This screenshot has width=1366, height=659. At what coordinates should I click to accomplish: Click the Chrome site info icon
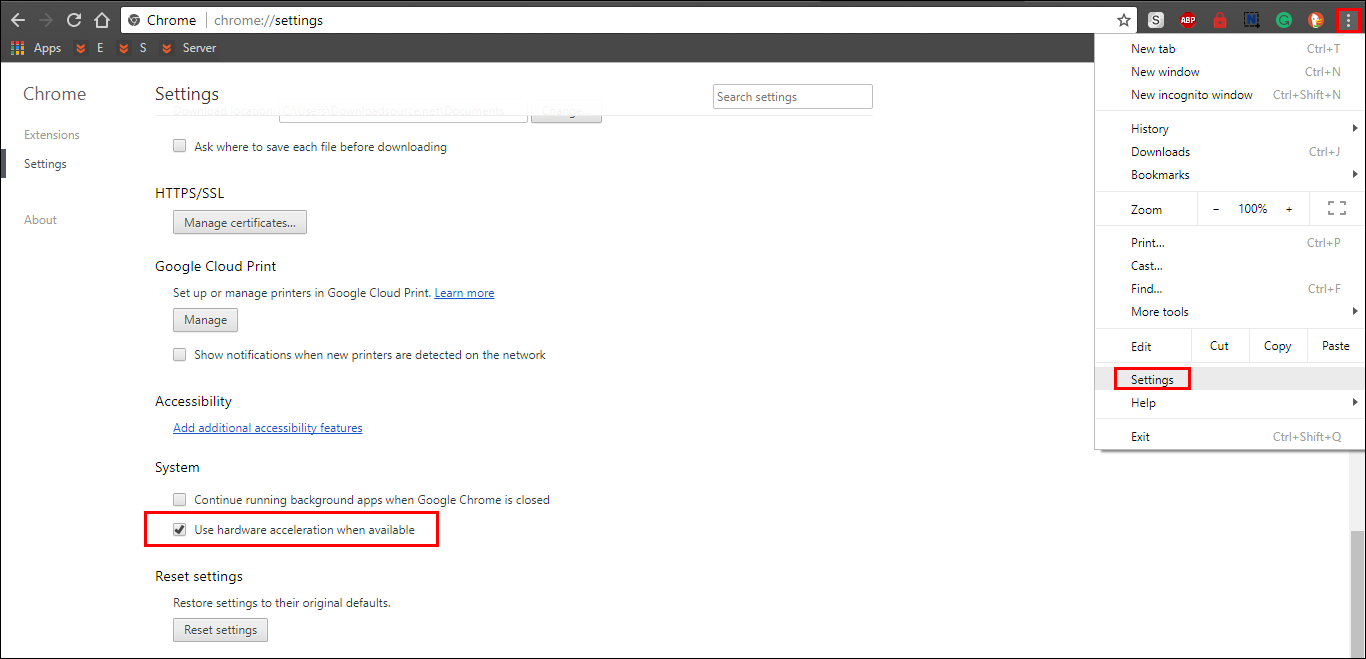pyautogui.click(x=135, y=20)
